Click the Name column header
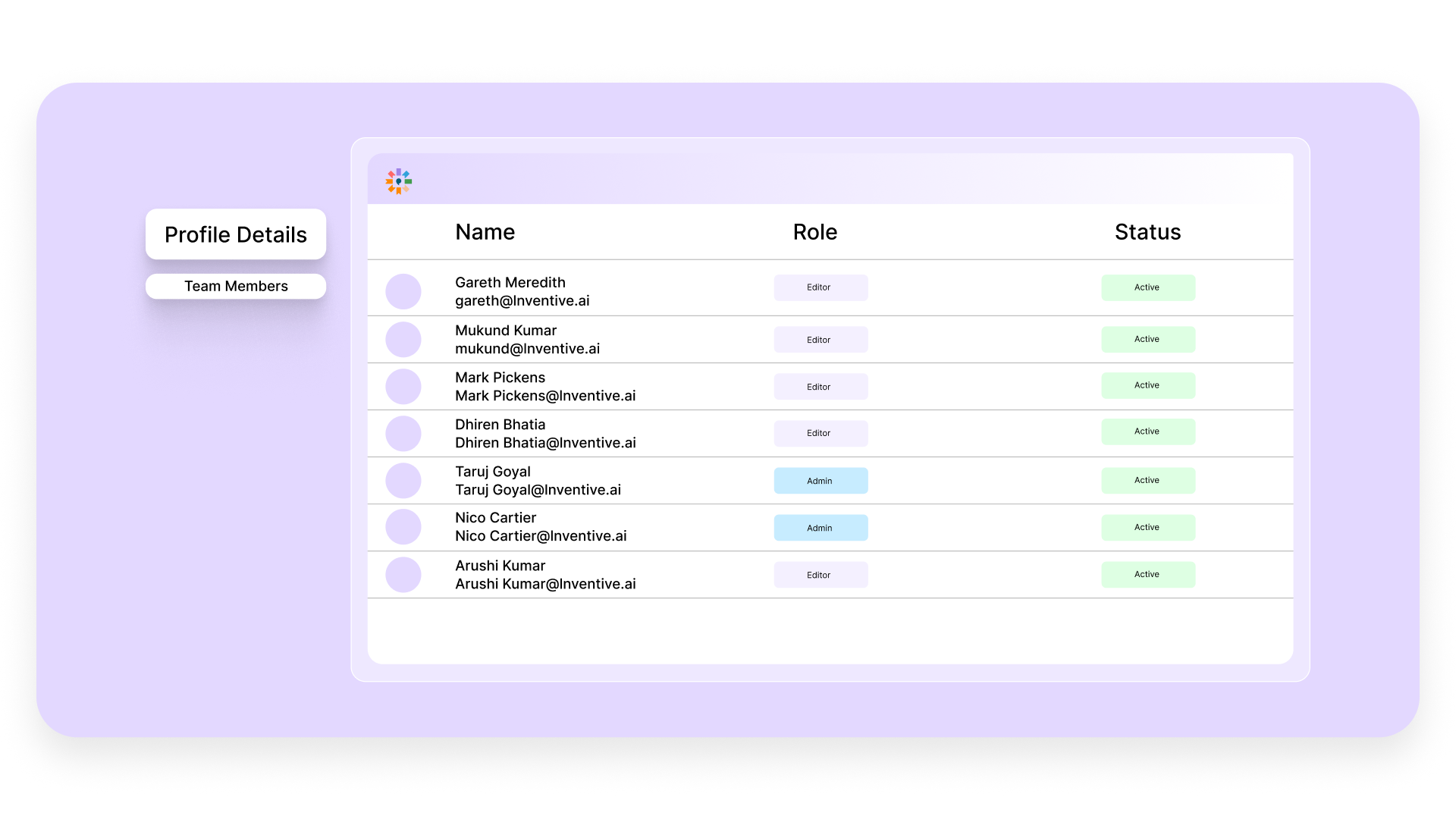 tap(485, 232)
